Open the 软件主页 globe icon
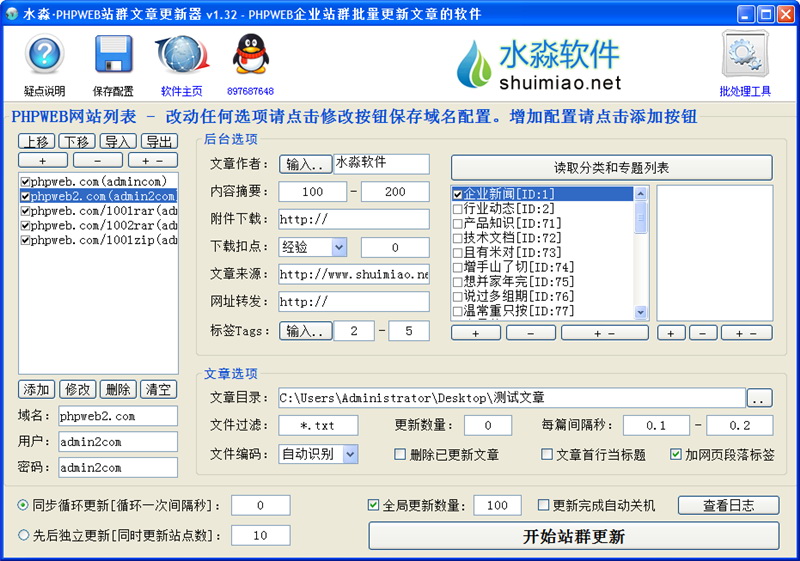The width and height of the screenshot is (800, 561). (x=182, y=55)
